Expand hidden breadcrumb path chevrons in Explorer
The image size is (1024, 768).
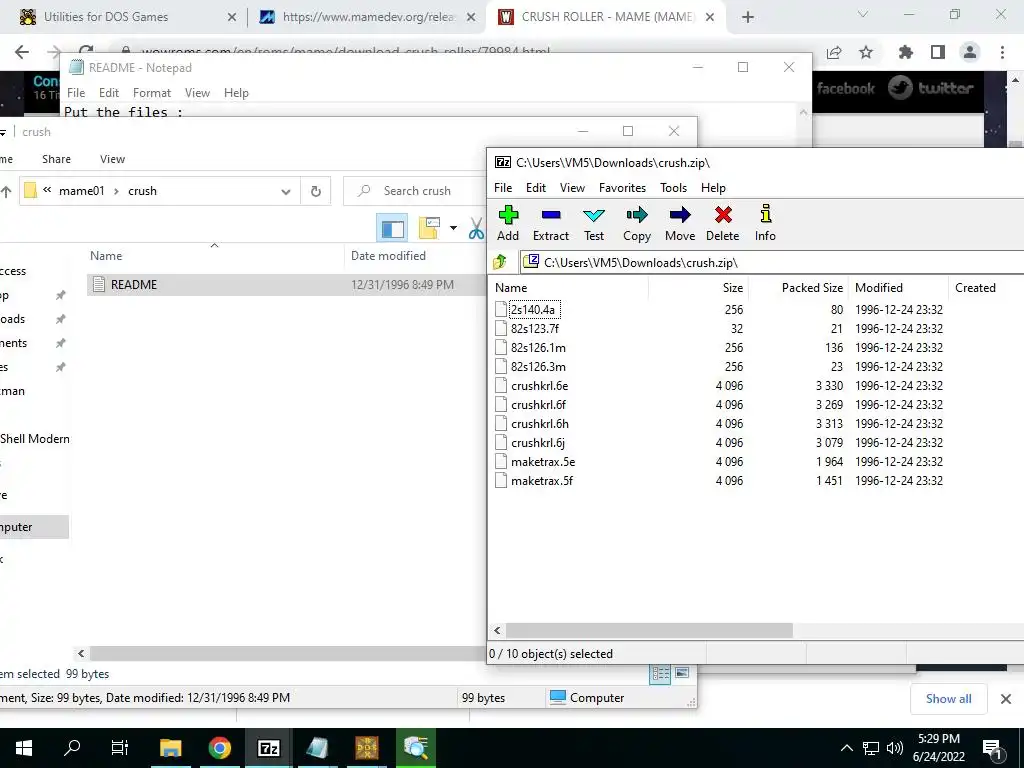point(47,190)
